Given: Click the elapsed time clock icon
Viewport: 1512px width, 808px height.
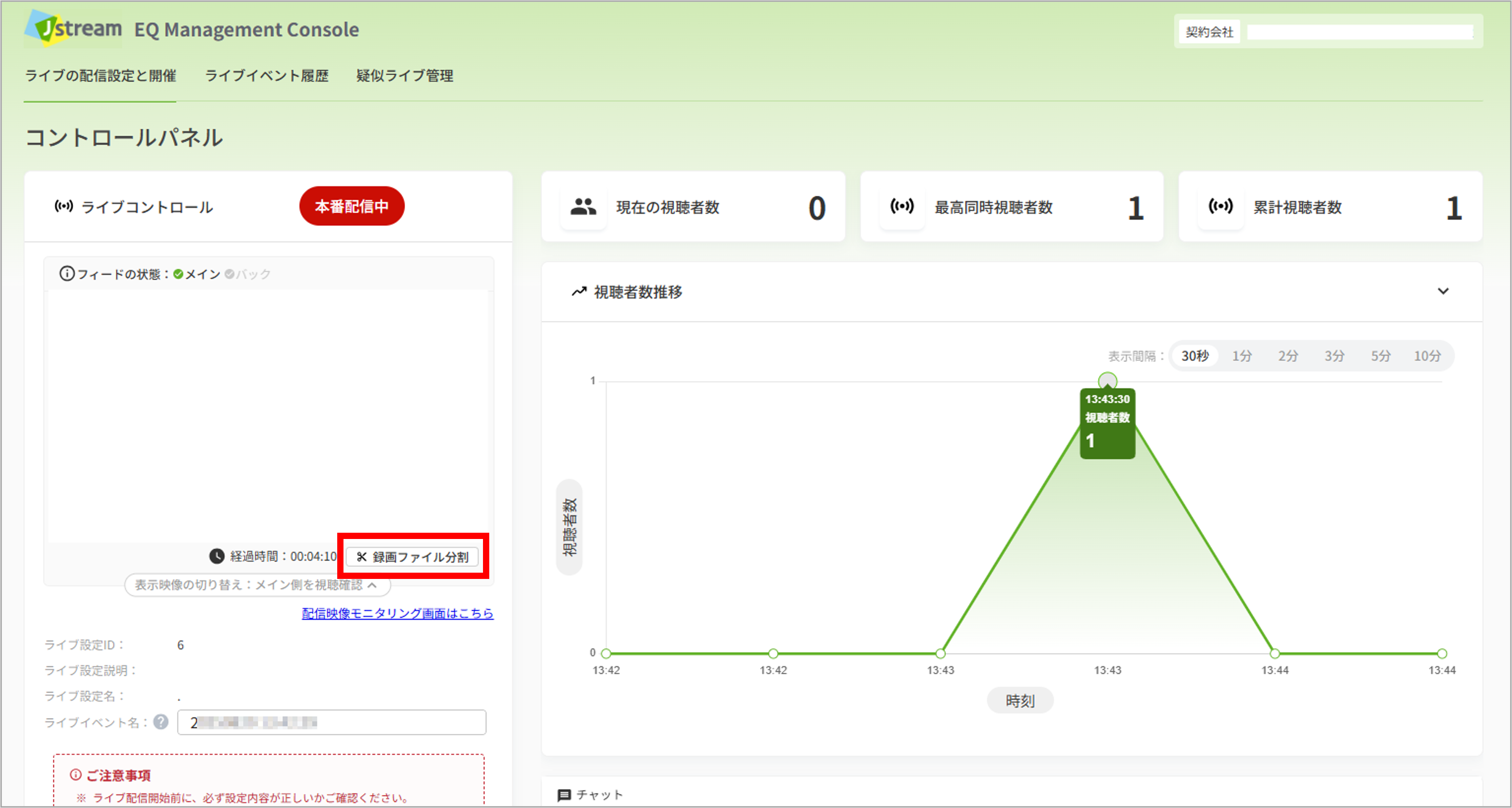Looking at the screenshot, I should [x=216, y=556].
